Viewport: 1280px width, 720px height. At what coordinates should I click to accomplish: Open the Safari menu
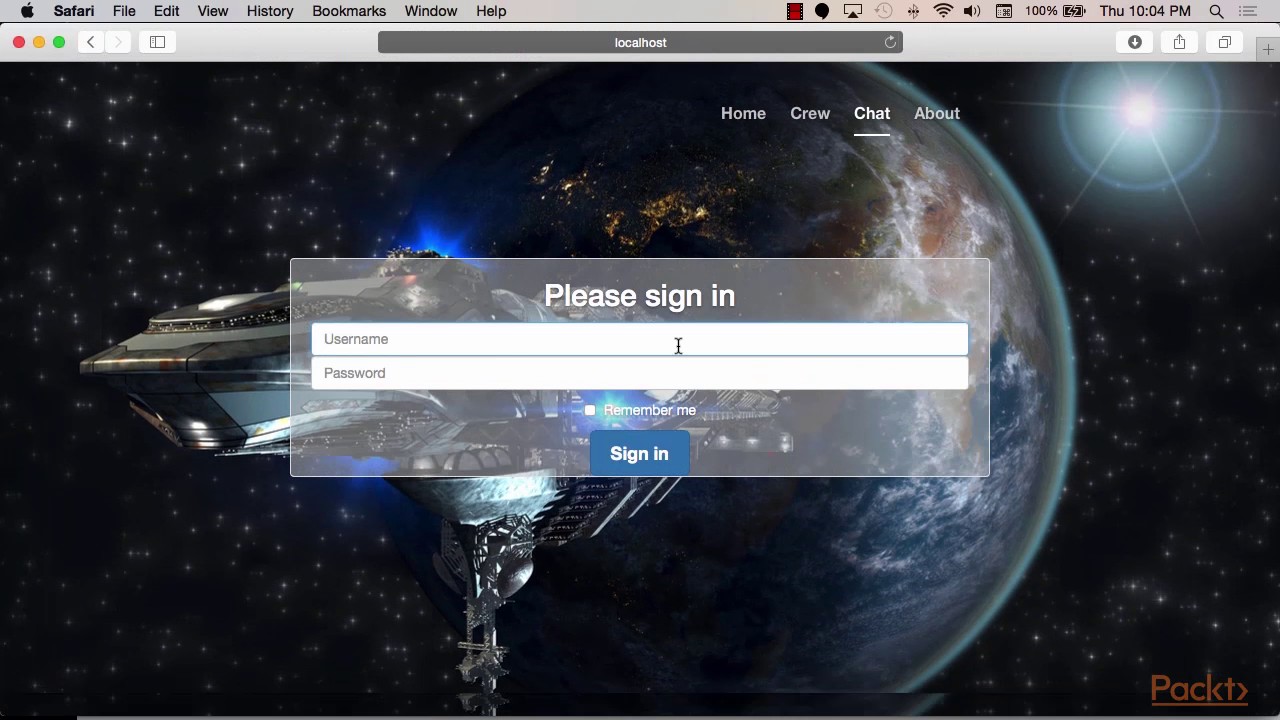tap(74, 11)
